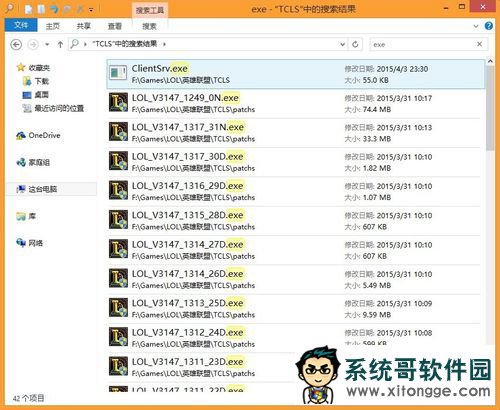
Task: Select the LOL_V3147_1315_28D.exe icon
Action: click(x=118, y=220)
